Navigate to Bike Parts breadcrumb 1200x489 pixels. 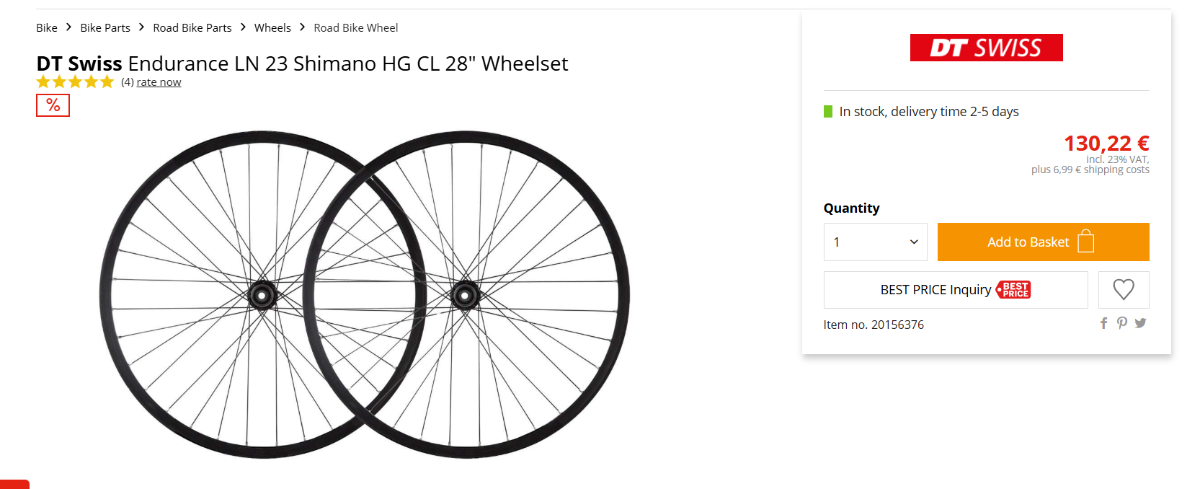tap(105, 27)
